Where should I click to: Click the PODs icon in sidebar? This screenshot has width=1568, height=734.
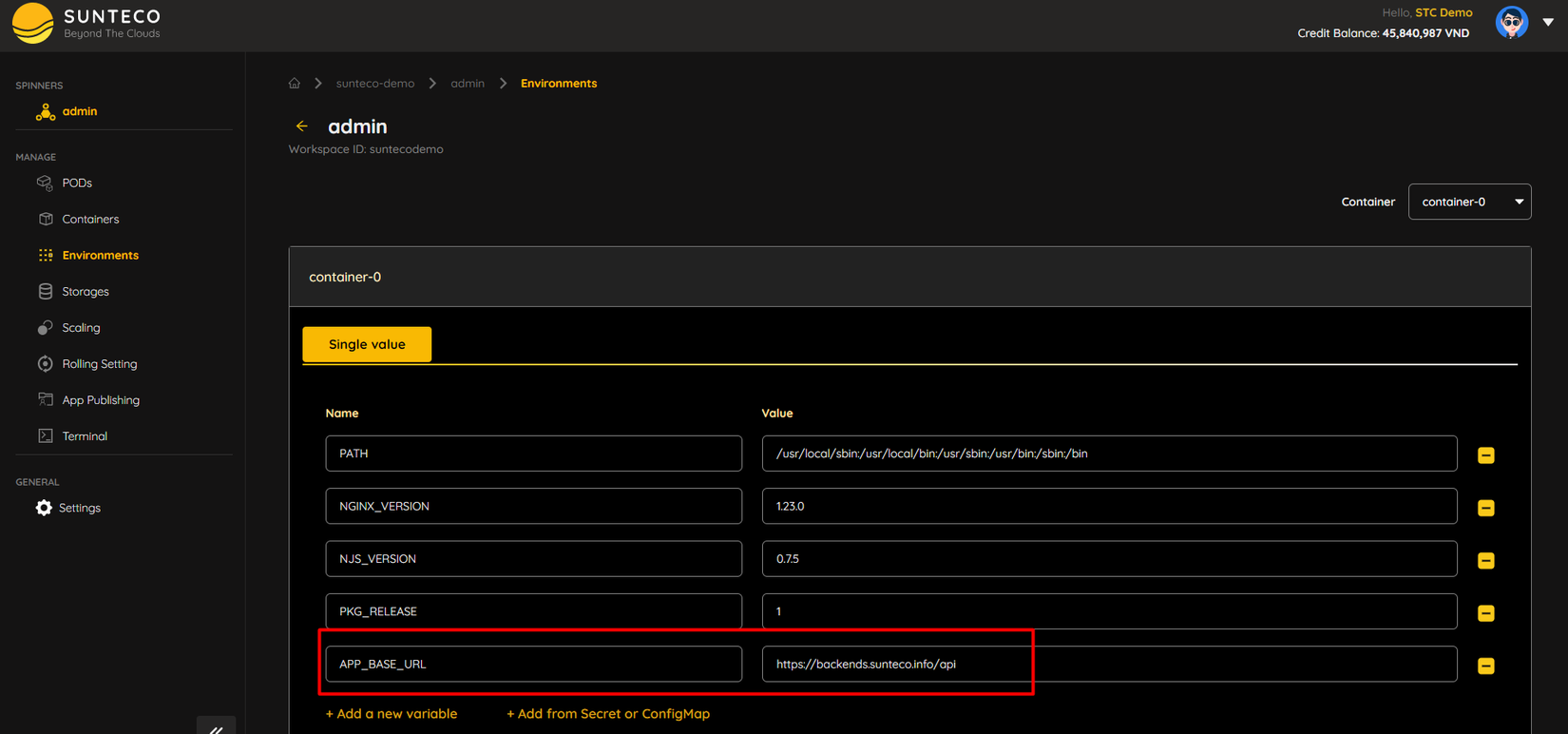click(x=45, y=183)
